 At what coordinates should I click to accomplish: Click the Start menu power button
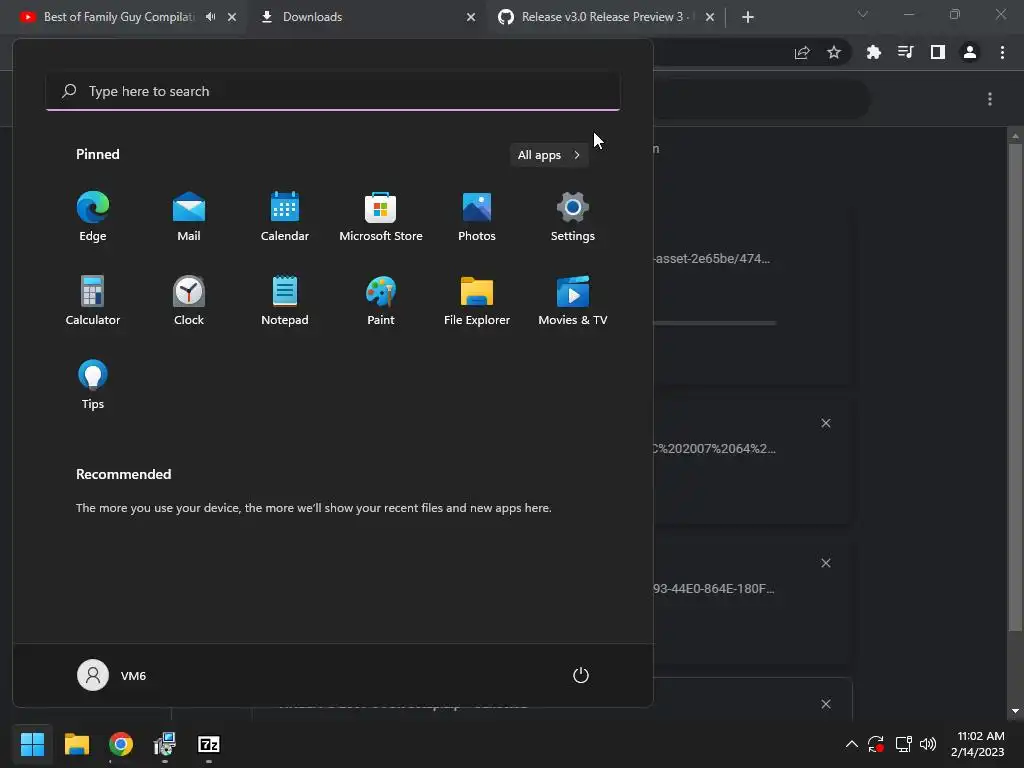[x=581, y=675]
